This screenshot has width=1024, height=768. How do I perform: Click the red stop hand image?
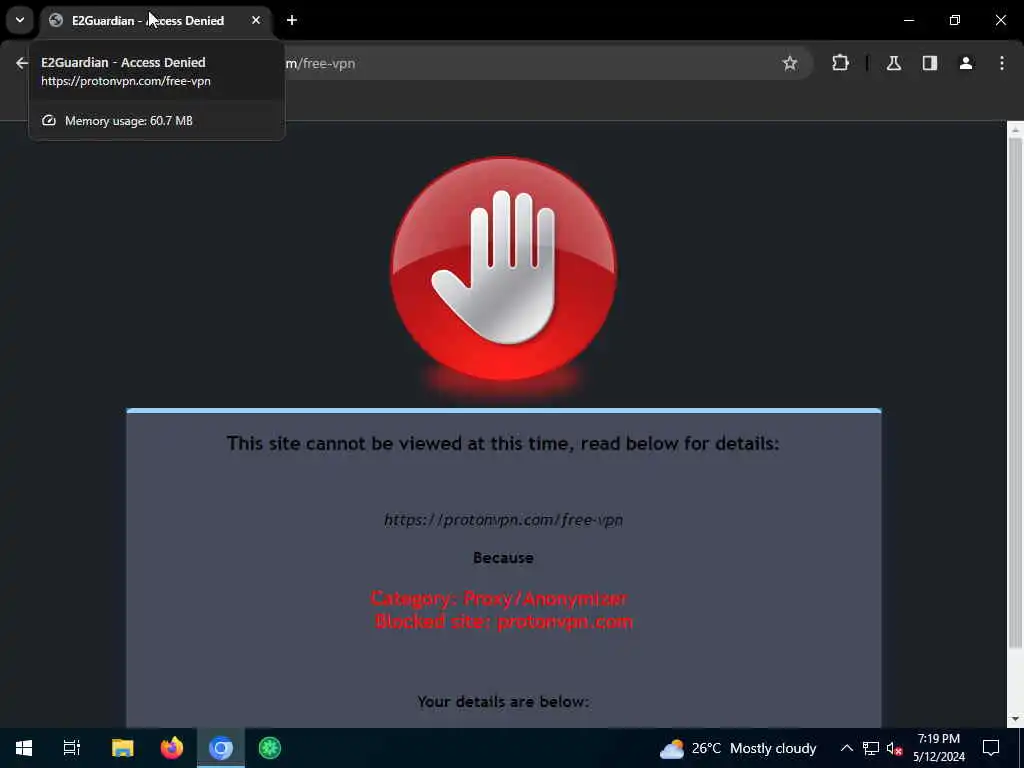click(x=504, y=269)
